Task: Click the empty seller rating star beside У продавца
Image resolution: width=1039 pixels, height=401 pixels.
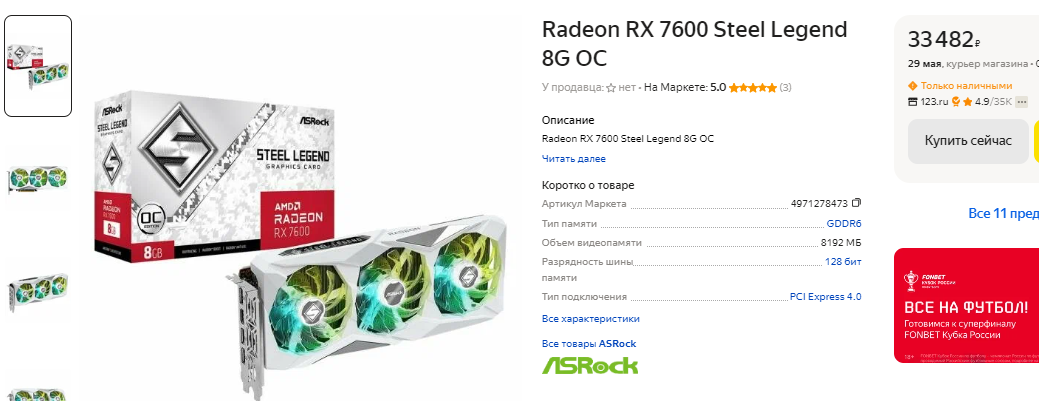Action: (x=611, y=87)
